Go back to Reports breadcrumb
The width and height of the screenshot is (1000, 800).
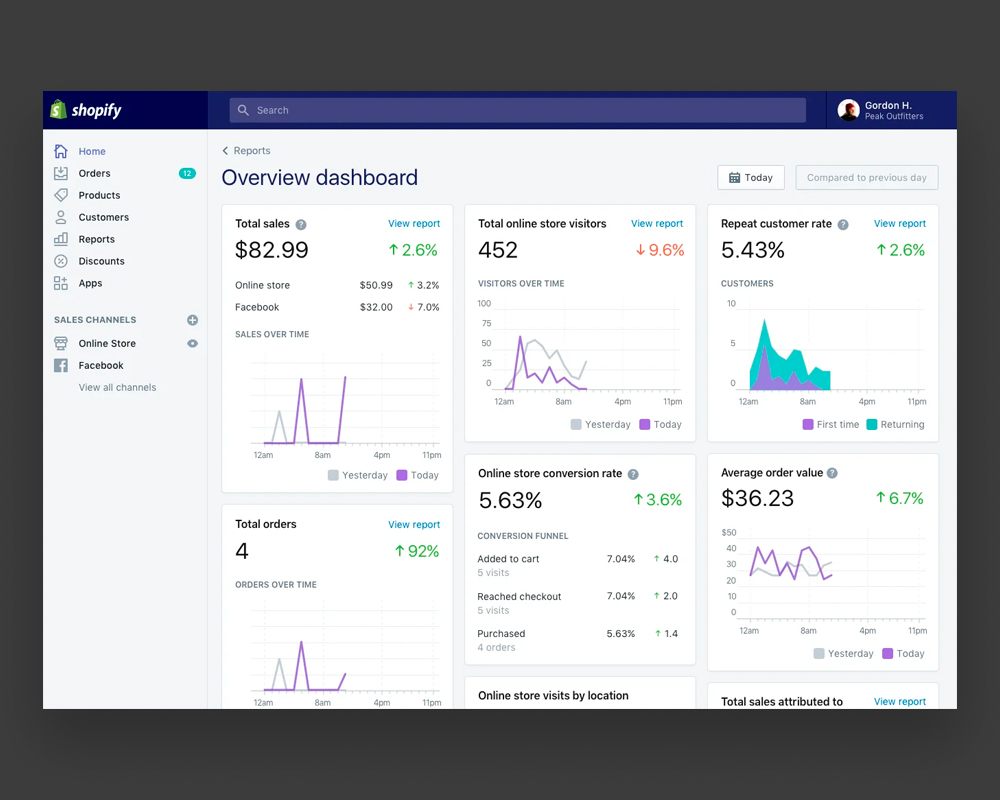click(x=246, y=151)
